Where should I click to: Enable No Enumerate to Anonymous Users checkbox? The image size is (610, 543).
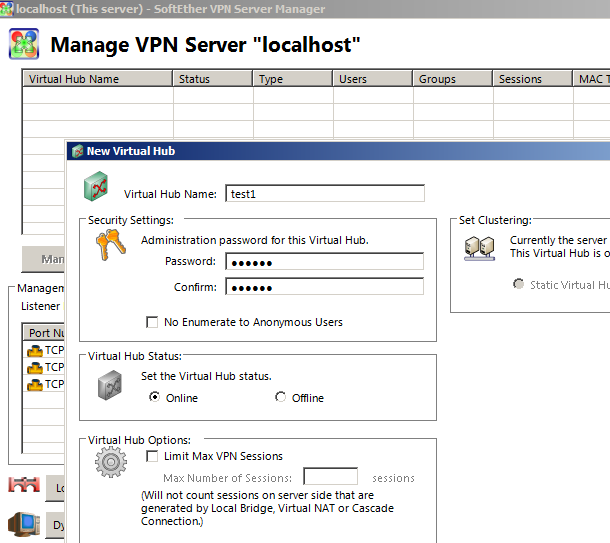pos(152,322)
